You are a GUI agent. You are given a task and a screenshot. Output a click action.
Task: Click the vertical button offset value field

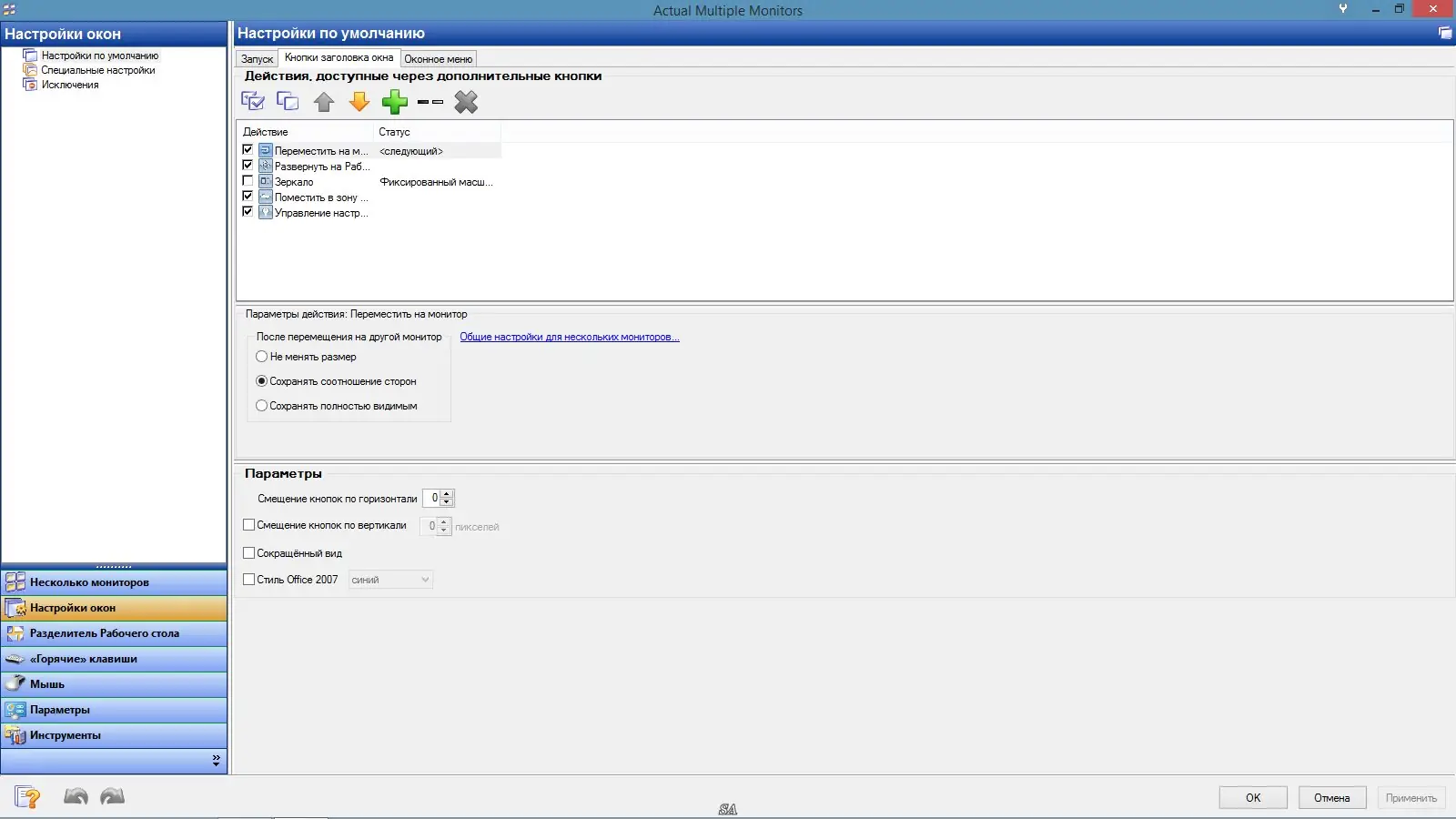pyautogui.click(x=429, y=526)
